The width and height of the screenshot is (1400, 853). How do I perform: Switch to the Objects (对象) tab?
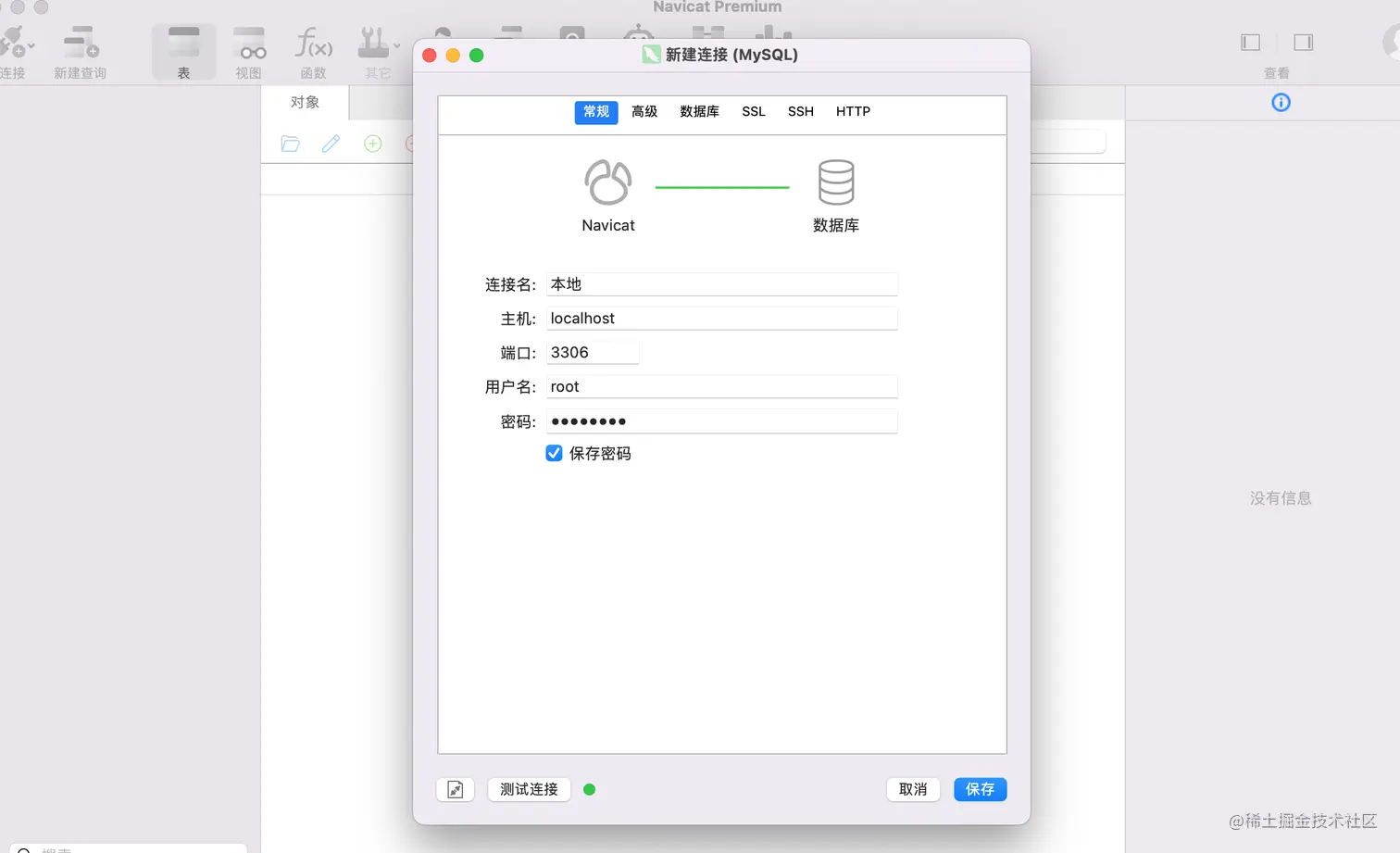(x=305, y=102)
